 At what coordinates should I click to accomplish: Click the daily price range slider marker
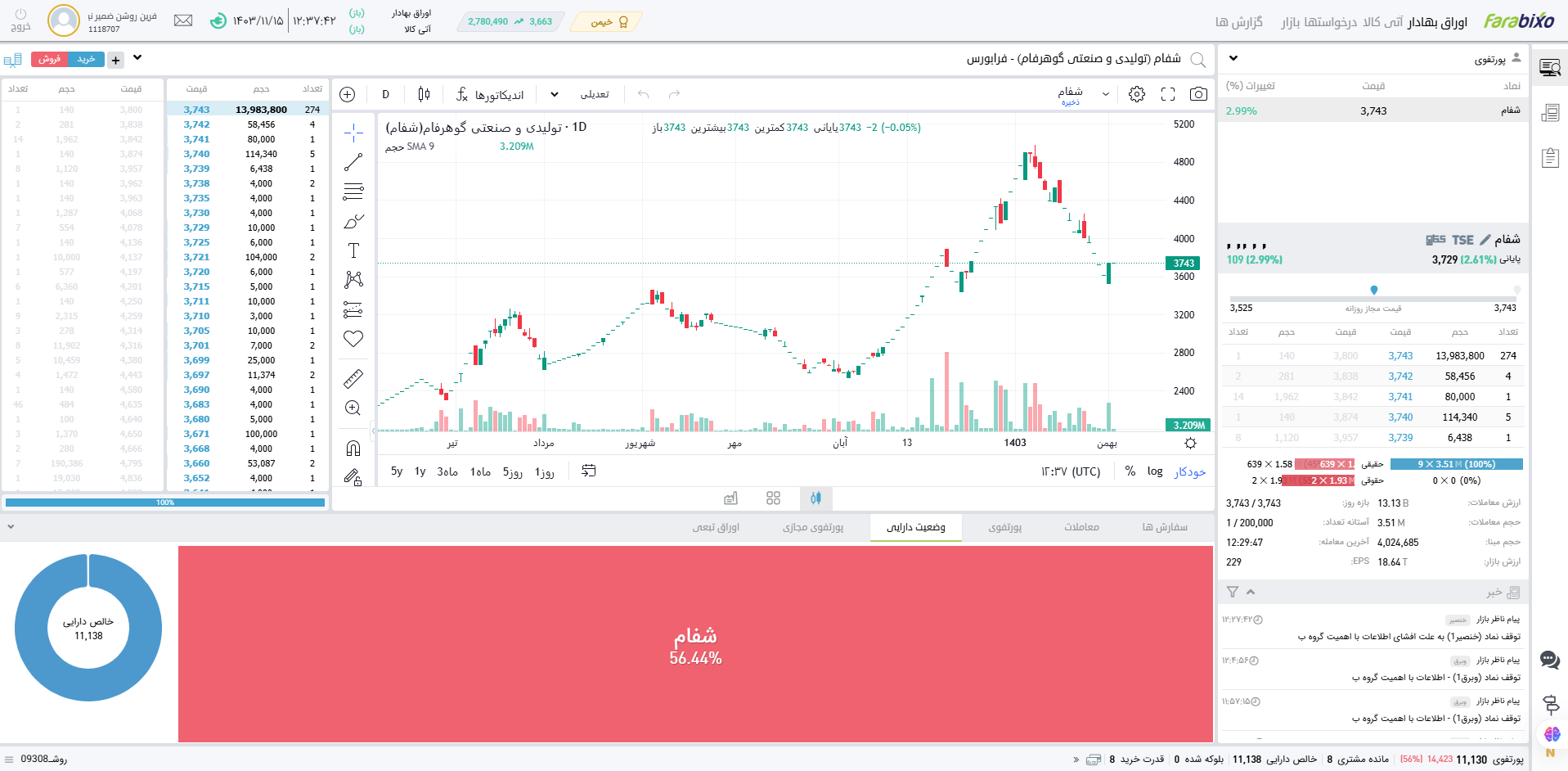tap(1374, 290)
